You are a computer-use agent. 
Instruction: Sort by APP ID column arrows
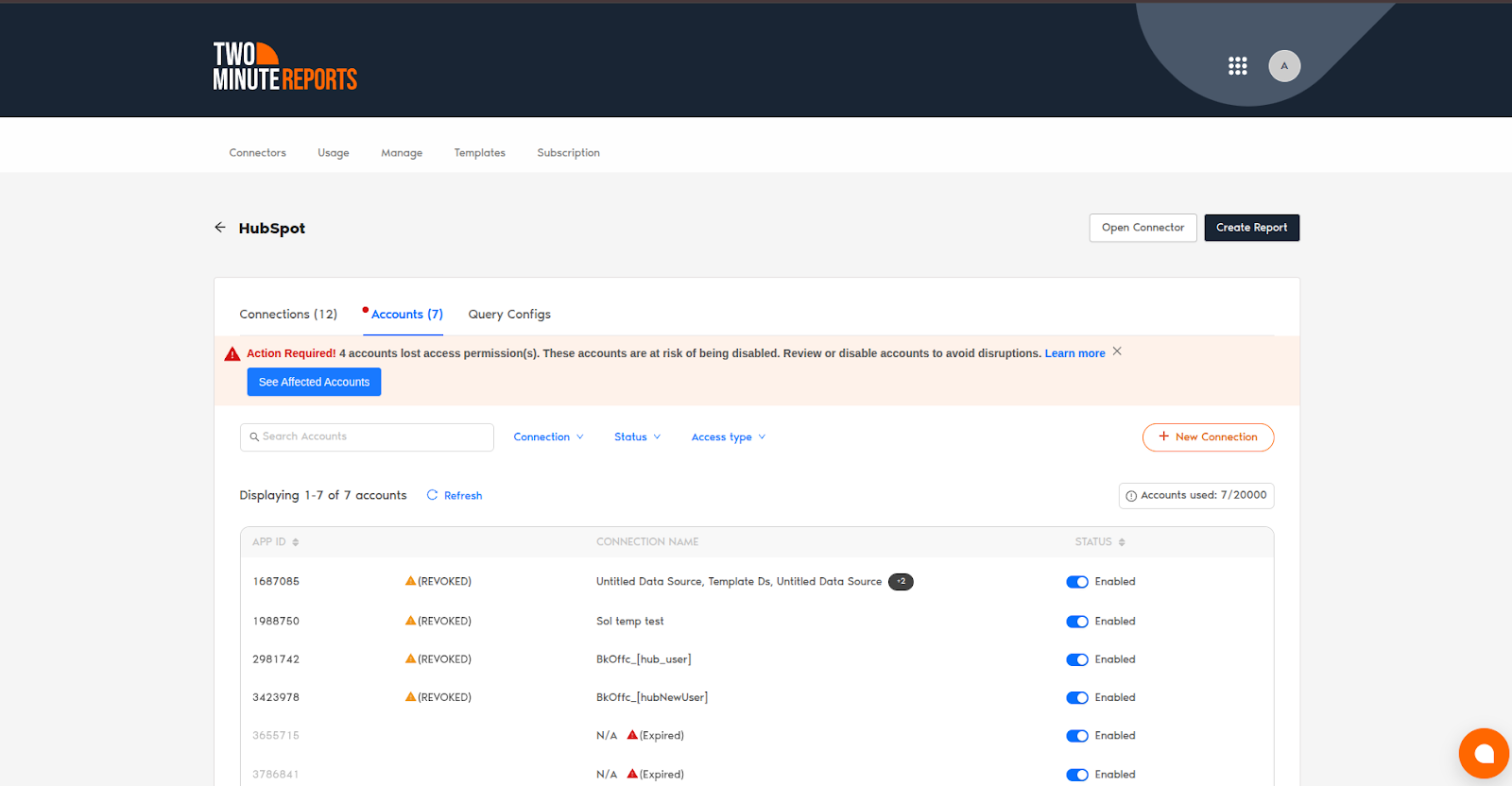tap(296, 542)
